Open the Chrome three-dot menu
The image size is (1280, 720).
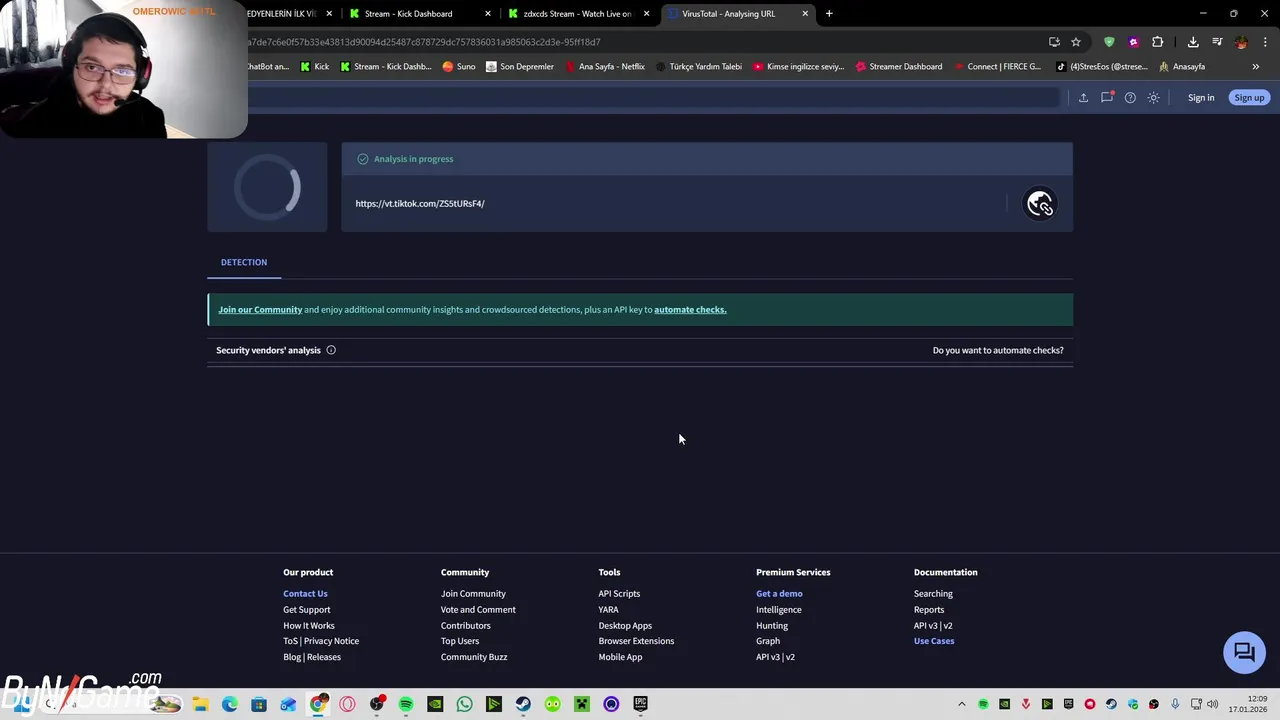1266,42
